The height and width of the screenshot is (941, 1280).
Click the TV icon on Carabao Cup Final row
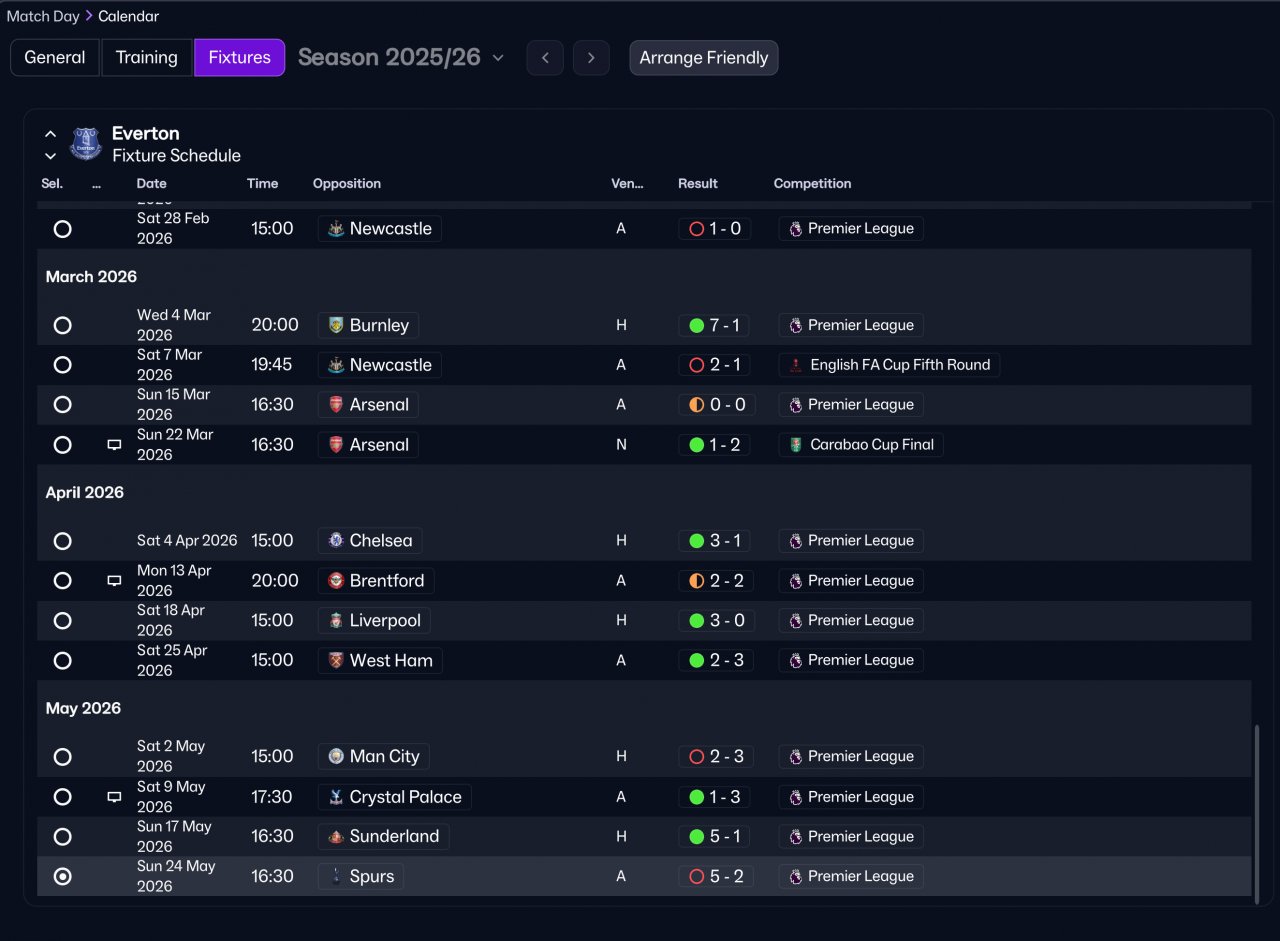click(114, 445)
